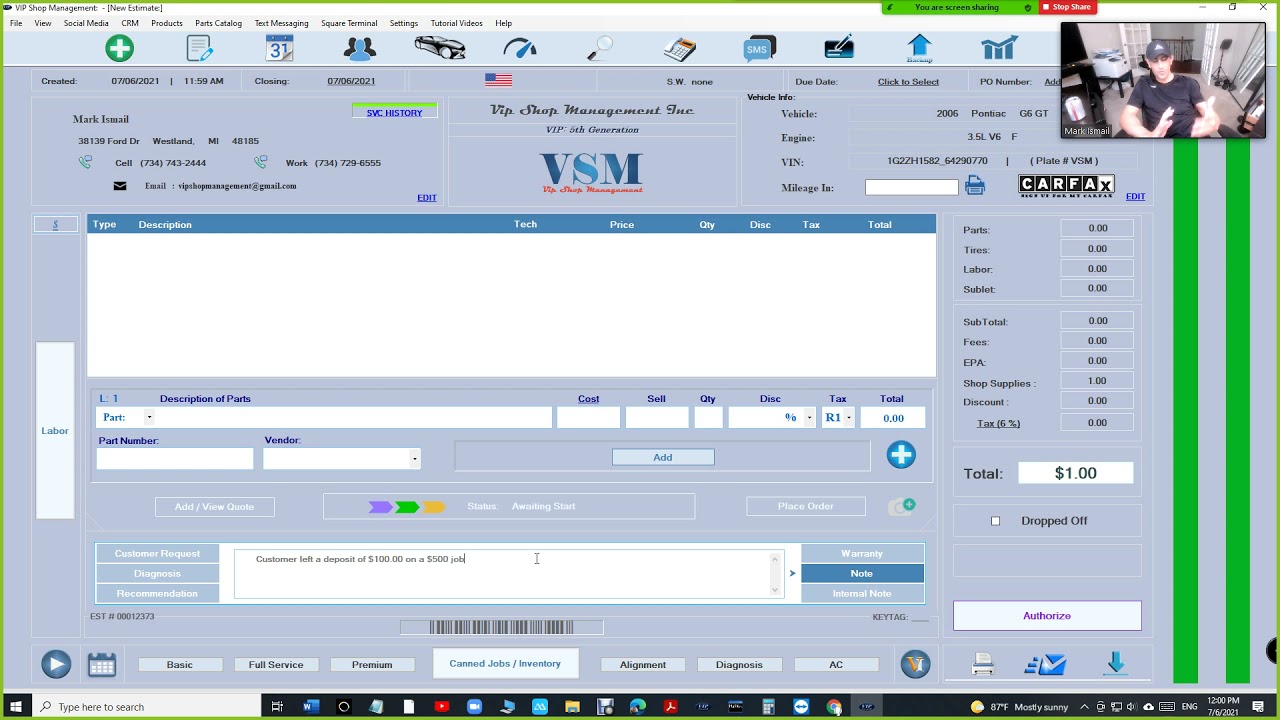The image size is (1280, 720).
Task: Click Add / View Quote button
Action: click(x=214, y=507)
